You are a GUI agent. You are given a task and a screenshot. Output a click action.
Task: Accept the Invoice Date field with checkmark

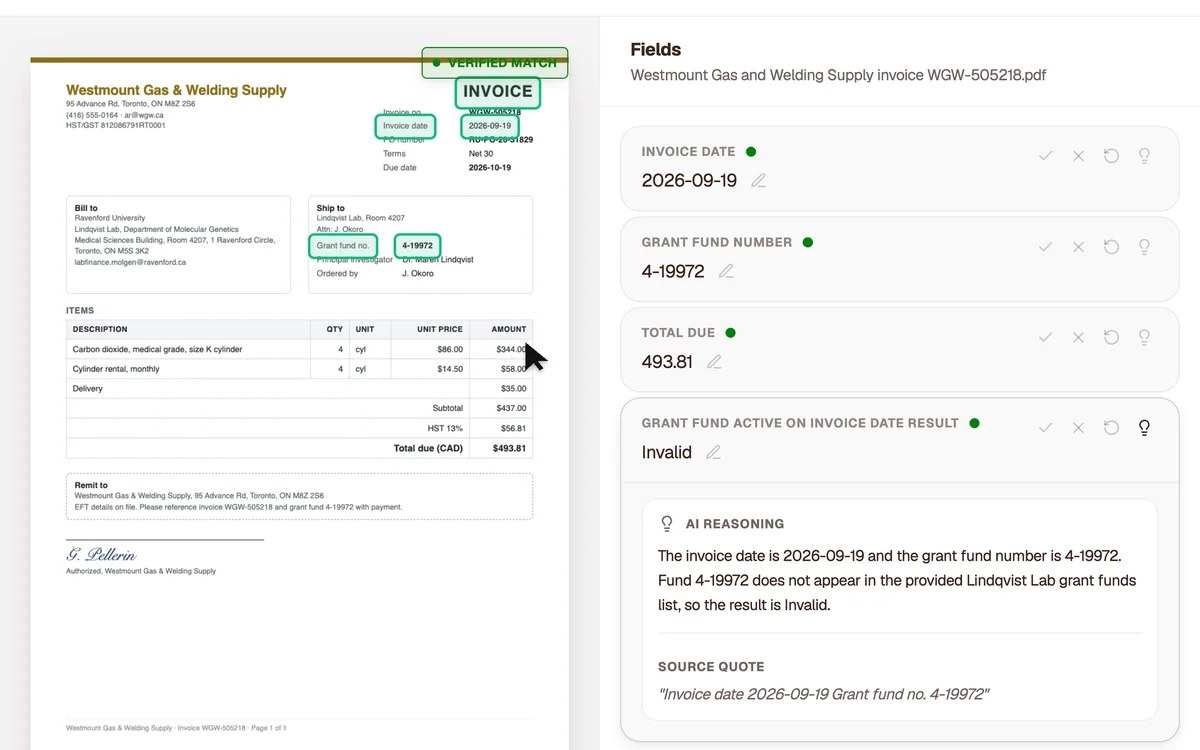(1045, 156)
